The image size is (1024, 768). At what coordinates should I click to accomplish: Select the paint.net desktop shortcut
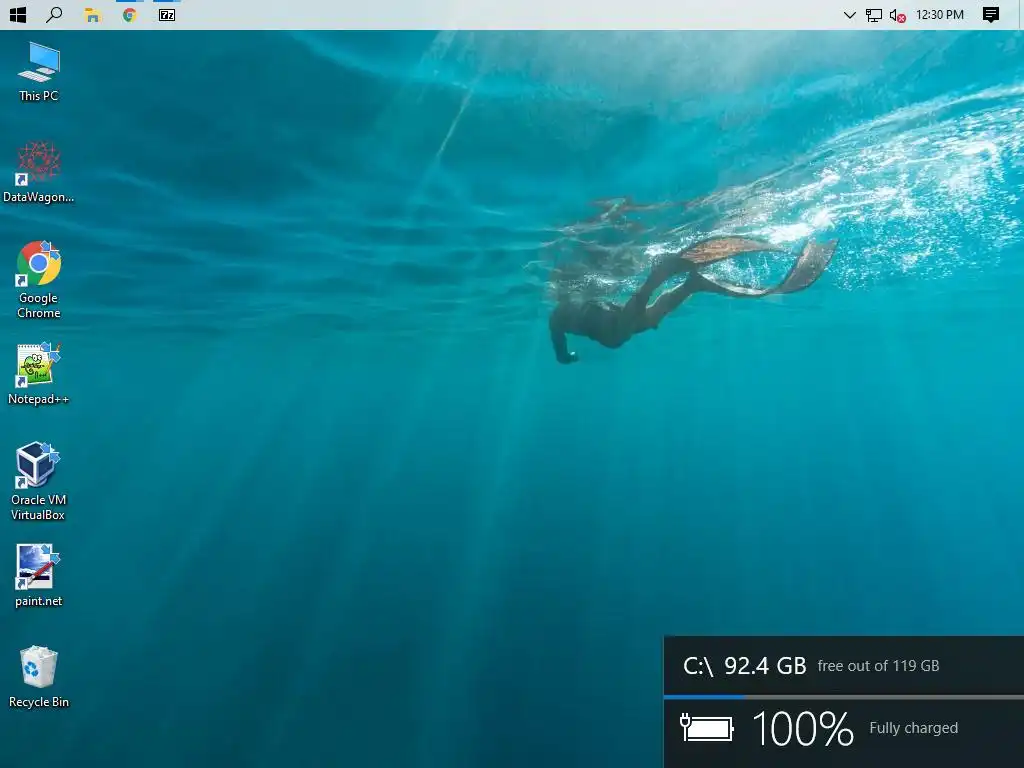(39, 575)
